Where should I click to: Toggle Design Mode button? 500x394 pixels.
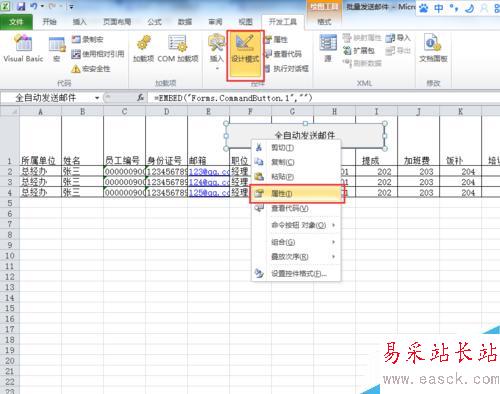tap(245, 55)
